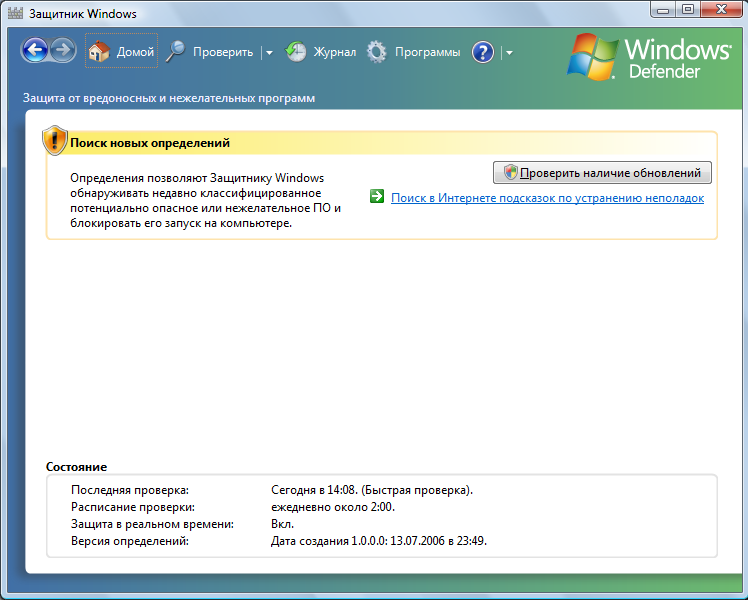Maximize the Защитник Windows window

[x=687, y=10]
